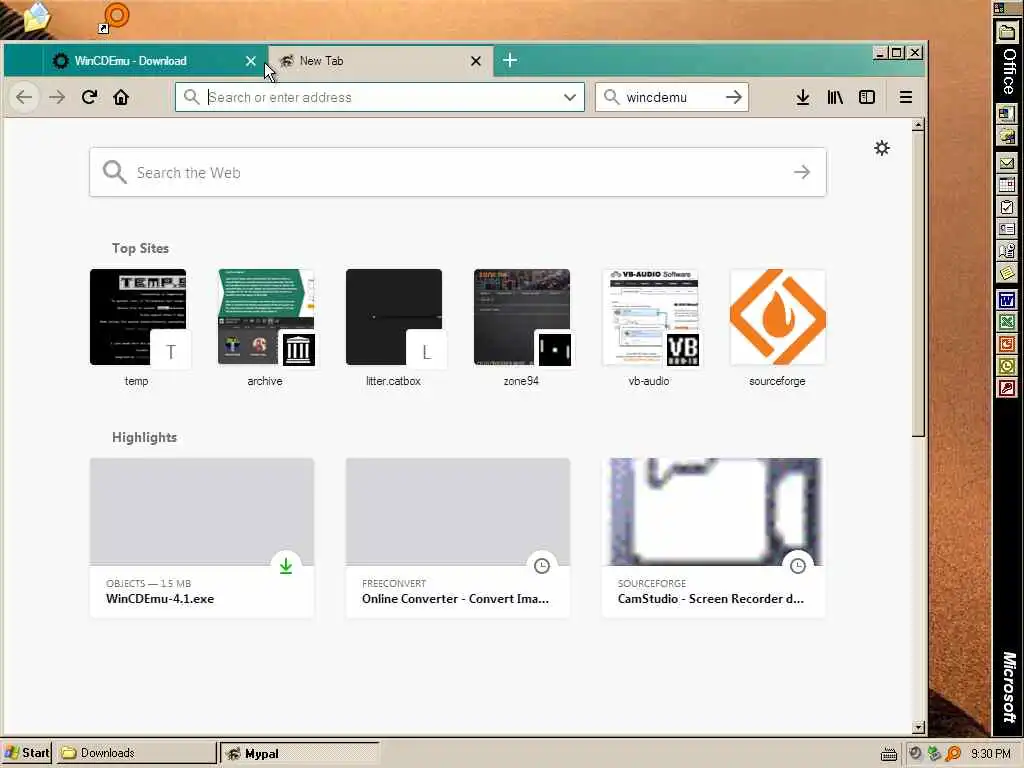The width and height of the screenshot is (1024, 768).
Task: Toggle the sidebar view icon
Action: tap(867, 97)
